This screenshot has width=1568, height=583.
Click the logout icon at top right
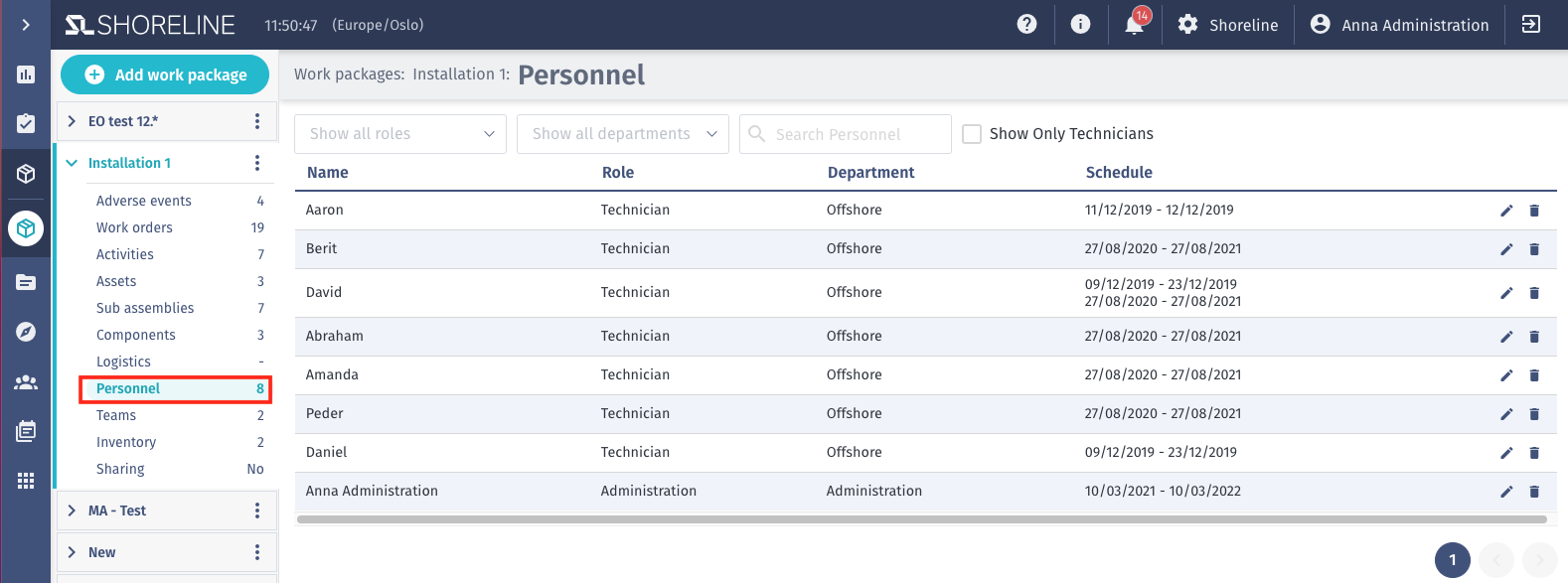(1531, 24)
